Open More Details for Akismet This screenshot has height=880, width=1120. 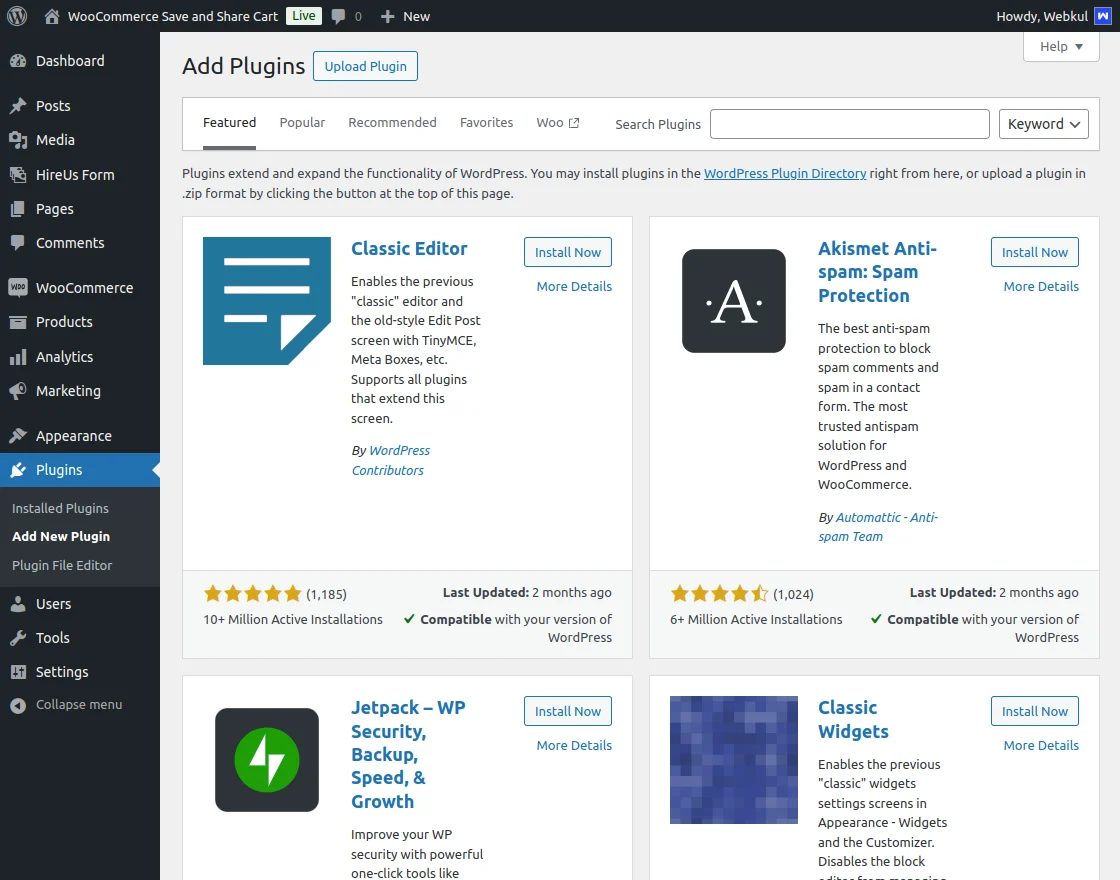coord(1041,286)
